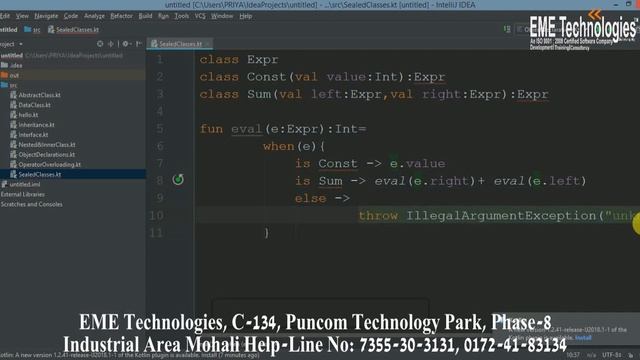Click the 'eval' function name on line 5
This screenshot has width=640, height=360.
247,129
